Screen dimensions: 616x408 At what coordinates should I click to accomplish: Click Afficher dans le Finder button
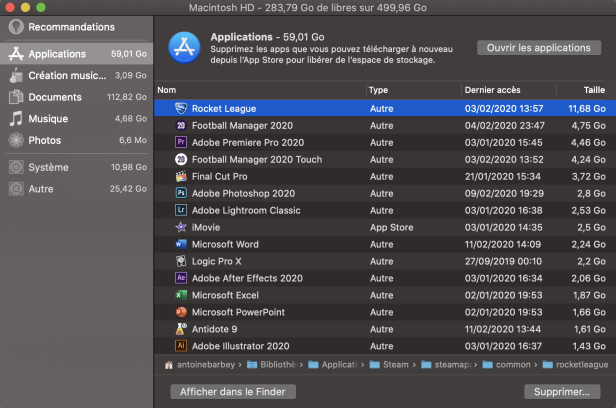233,392
